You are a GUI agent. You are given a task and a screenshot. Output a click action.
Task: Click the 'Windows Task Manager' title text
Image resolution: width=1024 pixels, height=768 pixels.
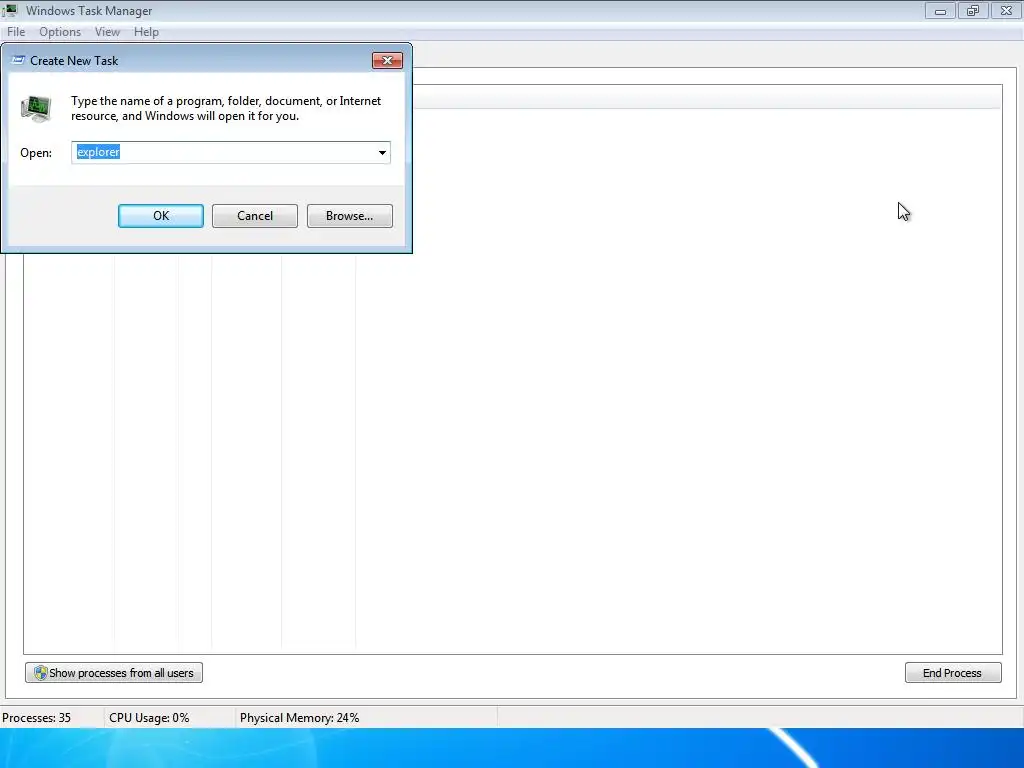[89, 11]
